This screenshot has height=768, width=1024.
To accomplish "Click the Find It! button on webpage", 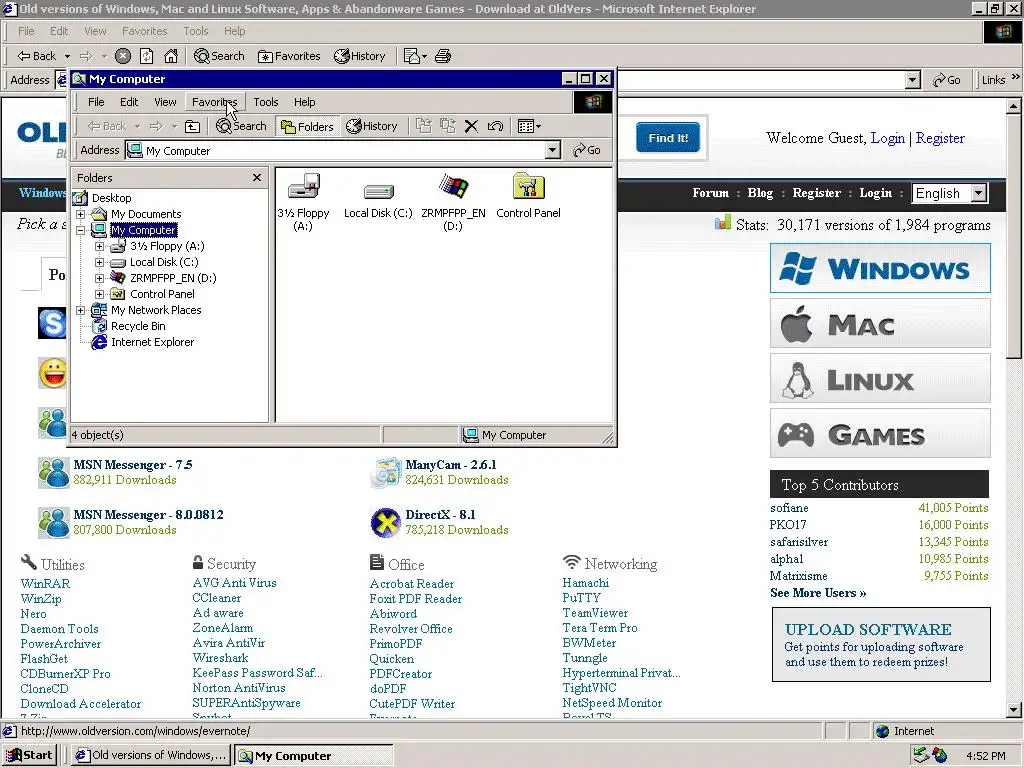I will [668, 138].
